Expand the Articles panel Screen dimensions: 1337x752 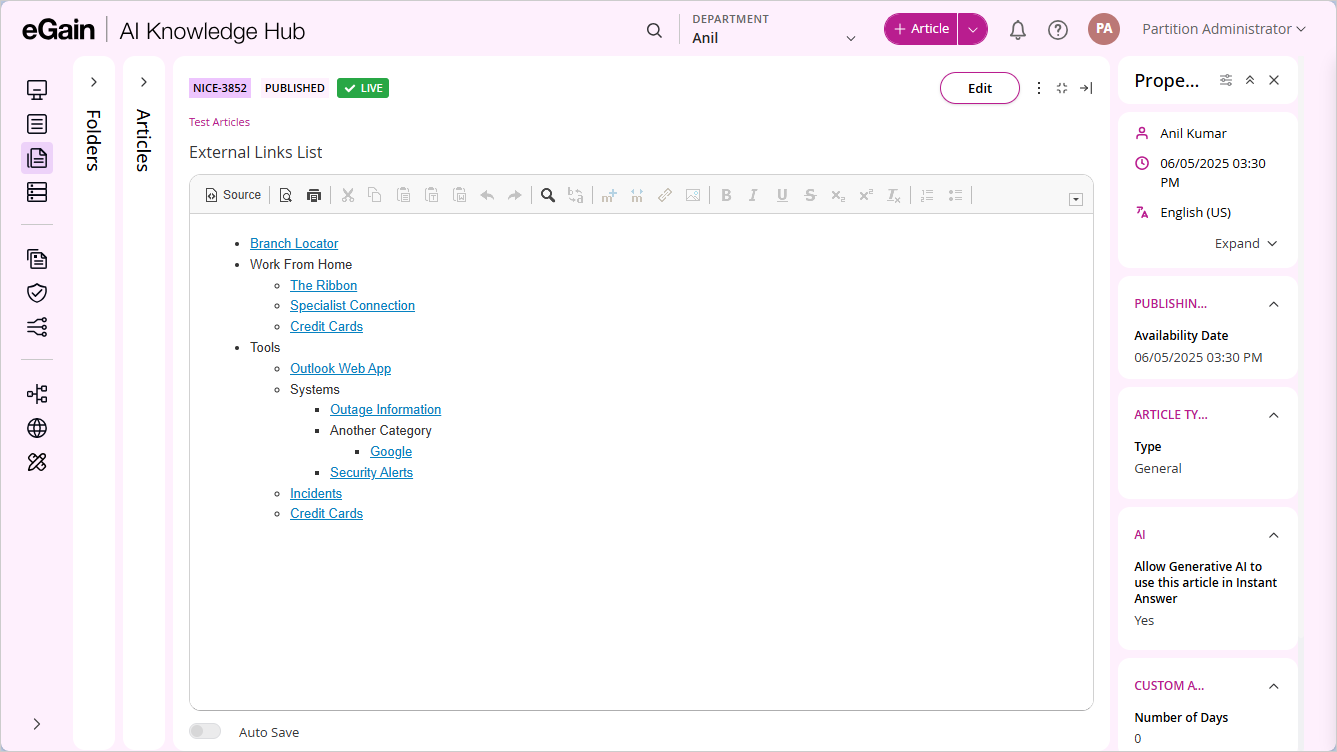coord(143,83)
